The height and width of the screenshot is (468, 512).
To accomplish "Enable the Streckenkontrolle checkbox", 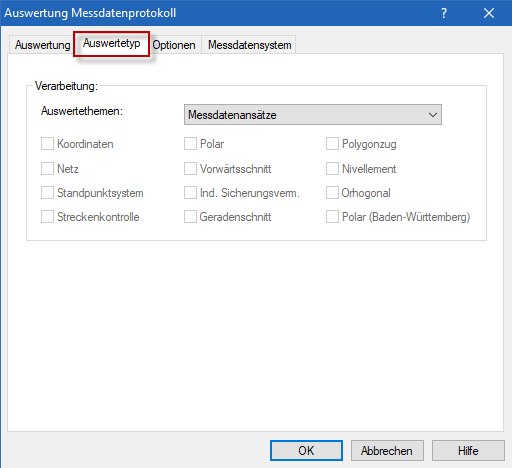I will coord(47,217).
